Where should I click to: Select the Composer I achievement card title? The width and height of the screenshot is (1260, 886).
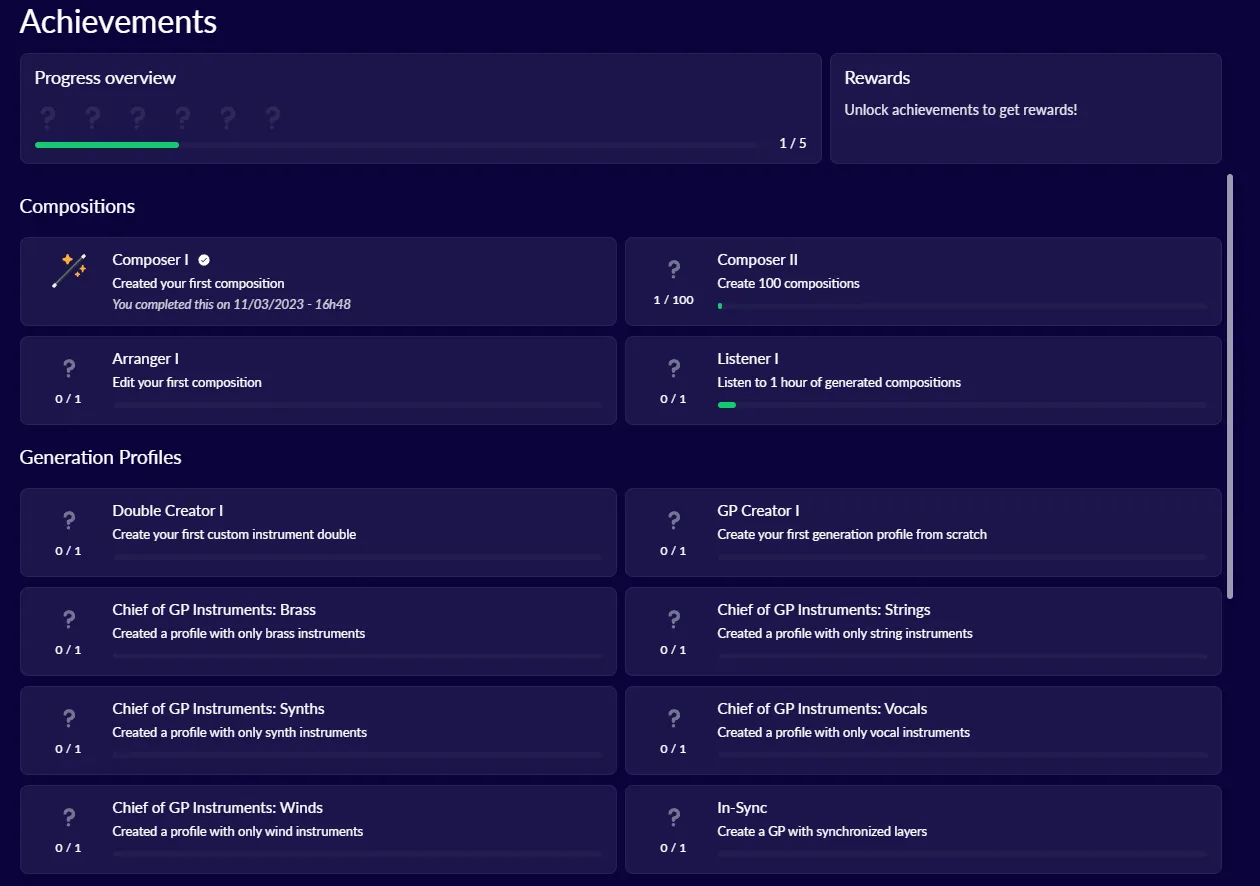(150, 260)
